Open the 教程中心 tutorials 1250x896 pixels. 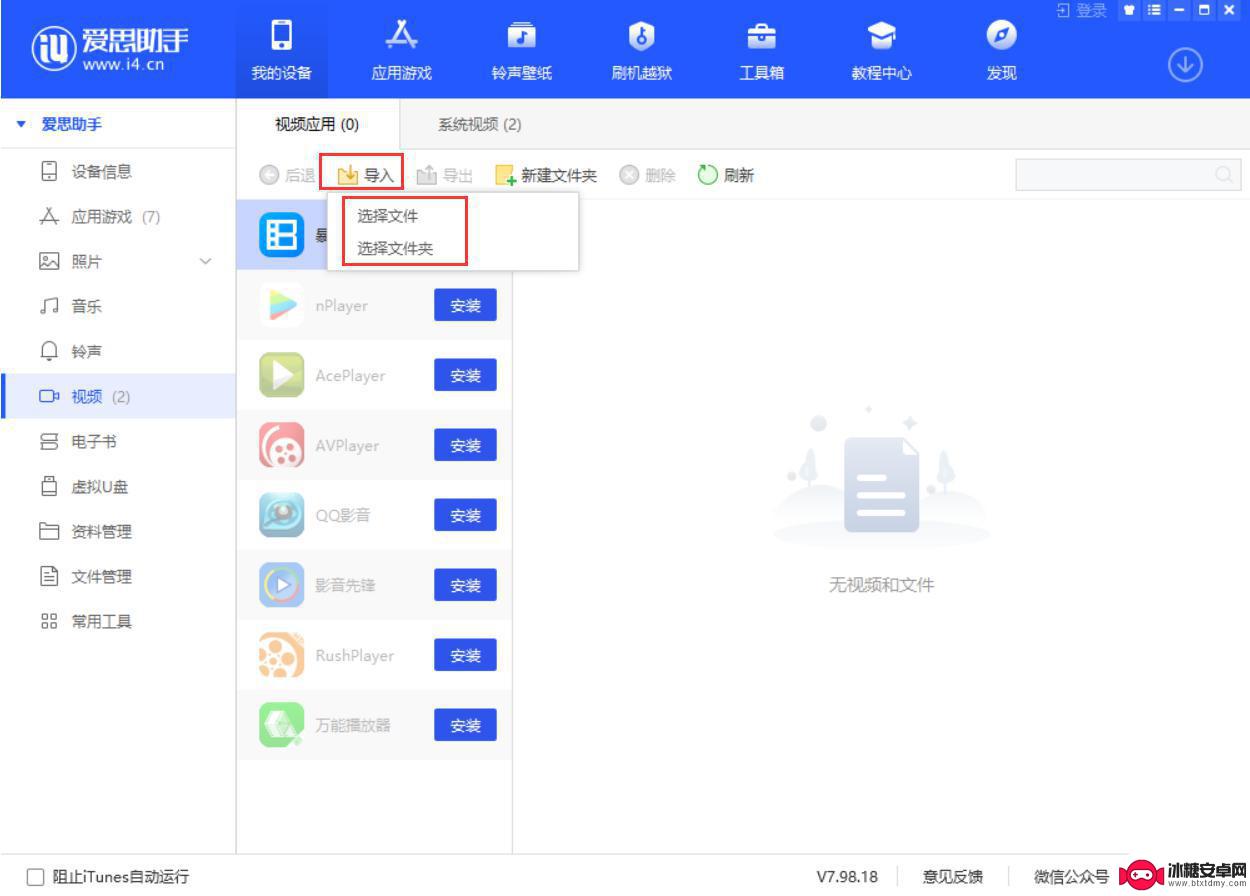881,50
